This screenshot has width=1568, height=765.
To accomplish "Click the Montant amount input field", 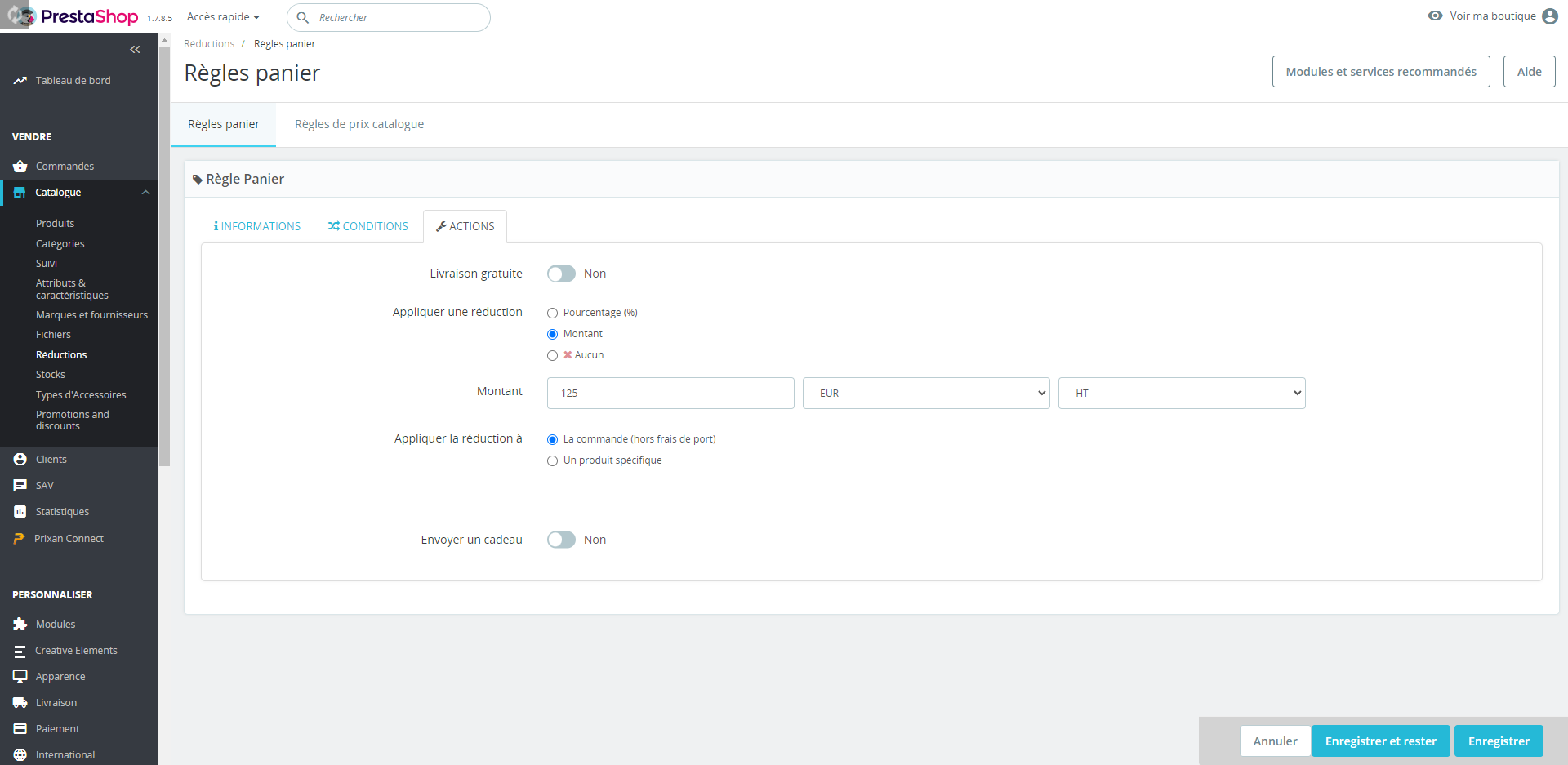I will point(670,393).
